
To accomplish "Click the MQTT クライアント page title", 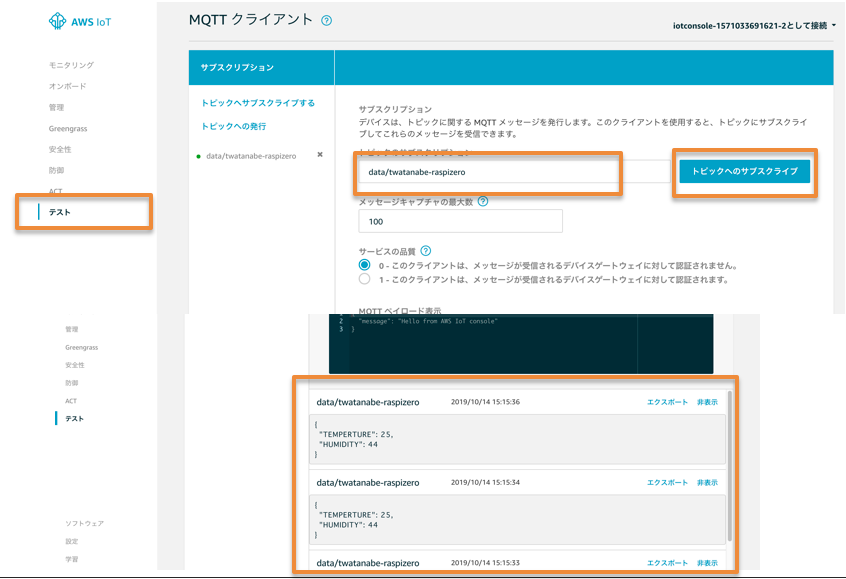I will coord(251,20).
